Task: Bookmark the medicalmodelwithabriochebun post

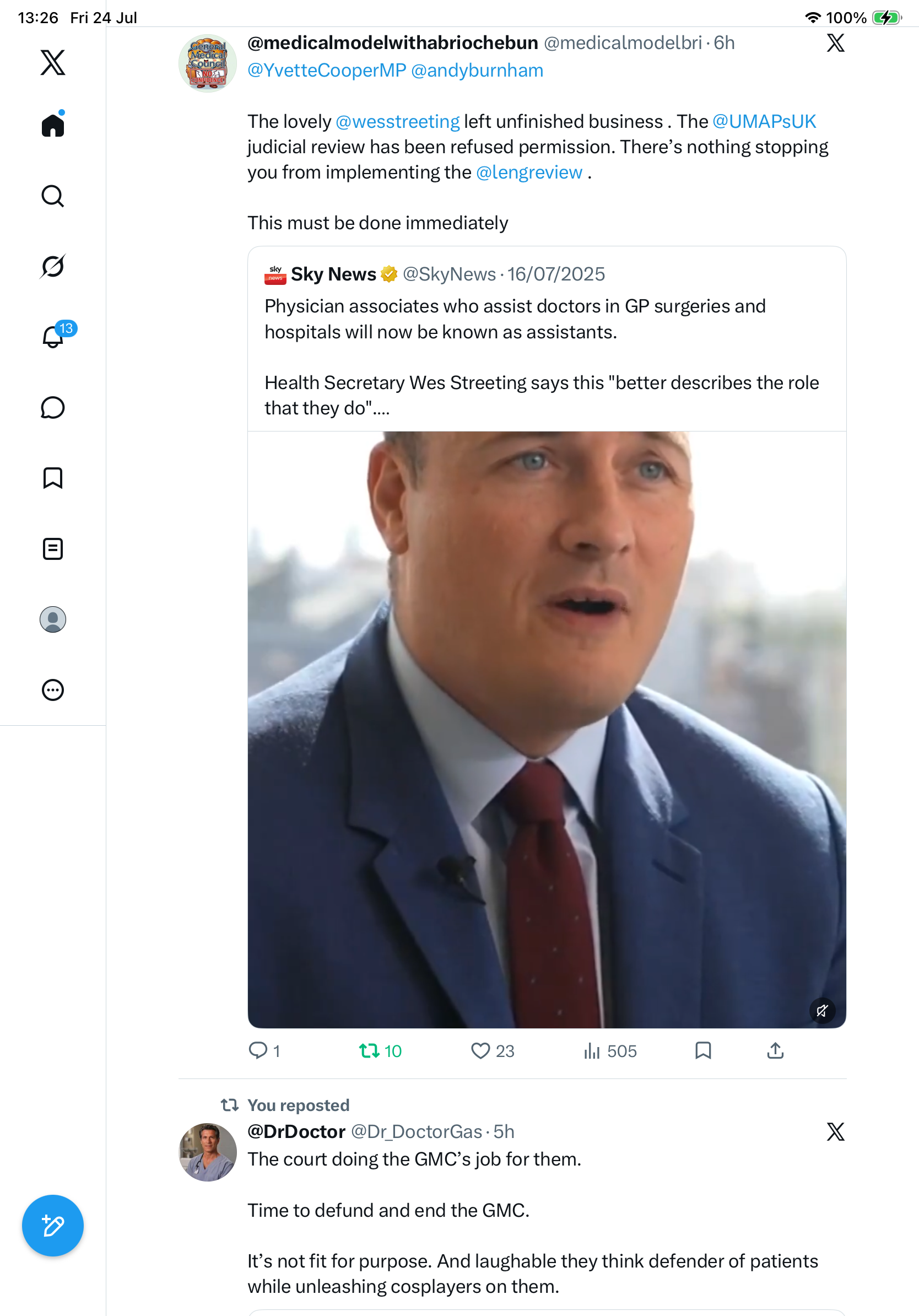Action: (x=703, y=1050)
